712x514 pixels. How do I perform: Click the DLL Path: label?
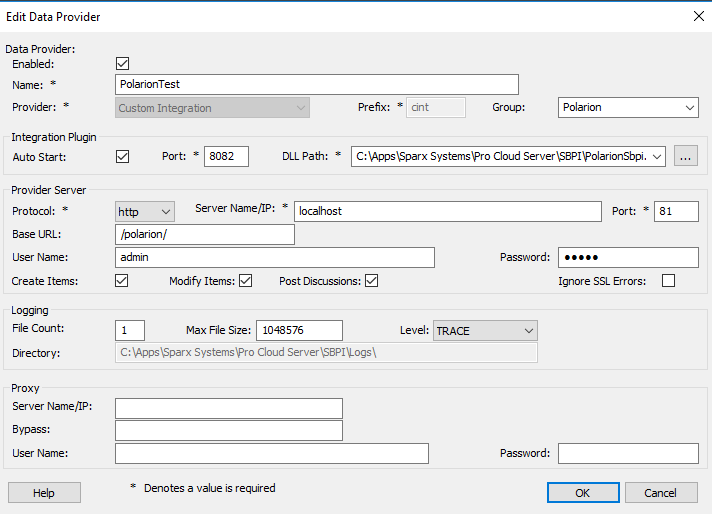[x=305, y=156]
